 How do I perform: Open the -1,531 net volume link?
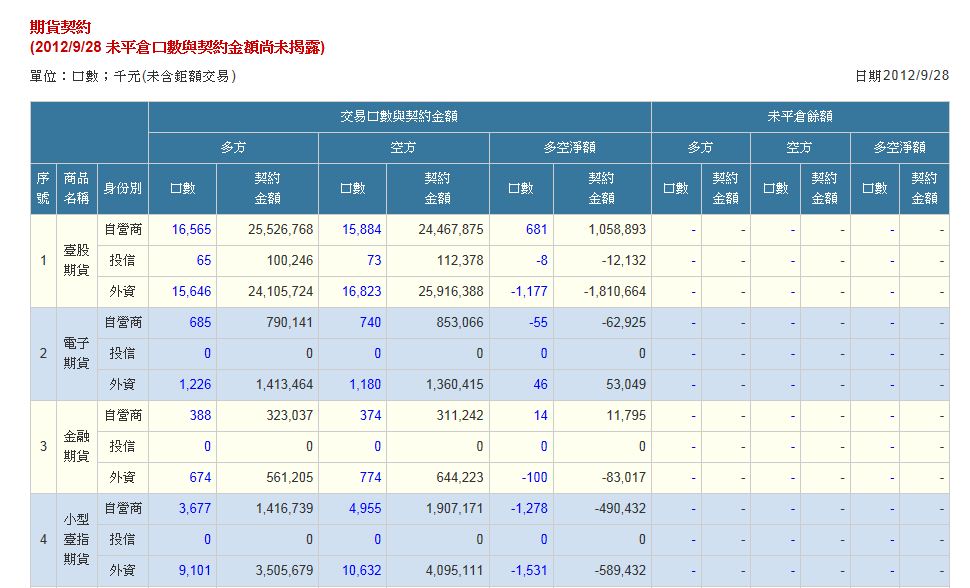[x=529, y=570]
